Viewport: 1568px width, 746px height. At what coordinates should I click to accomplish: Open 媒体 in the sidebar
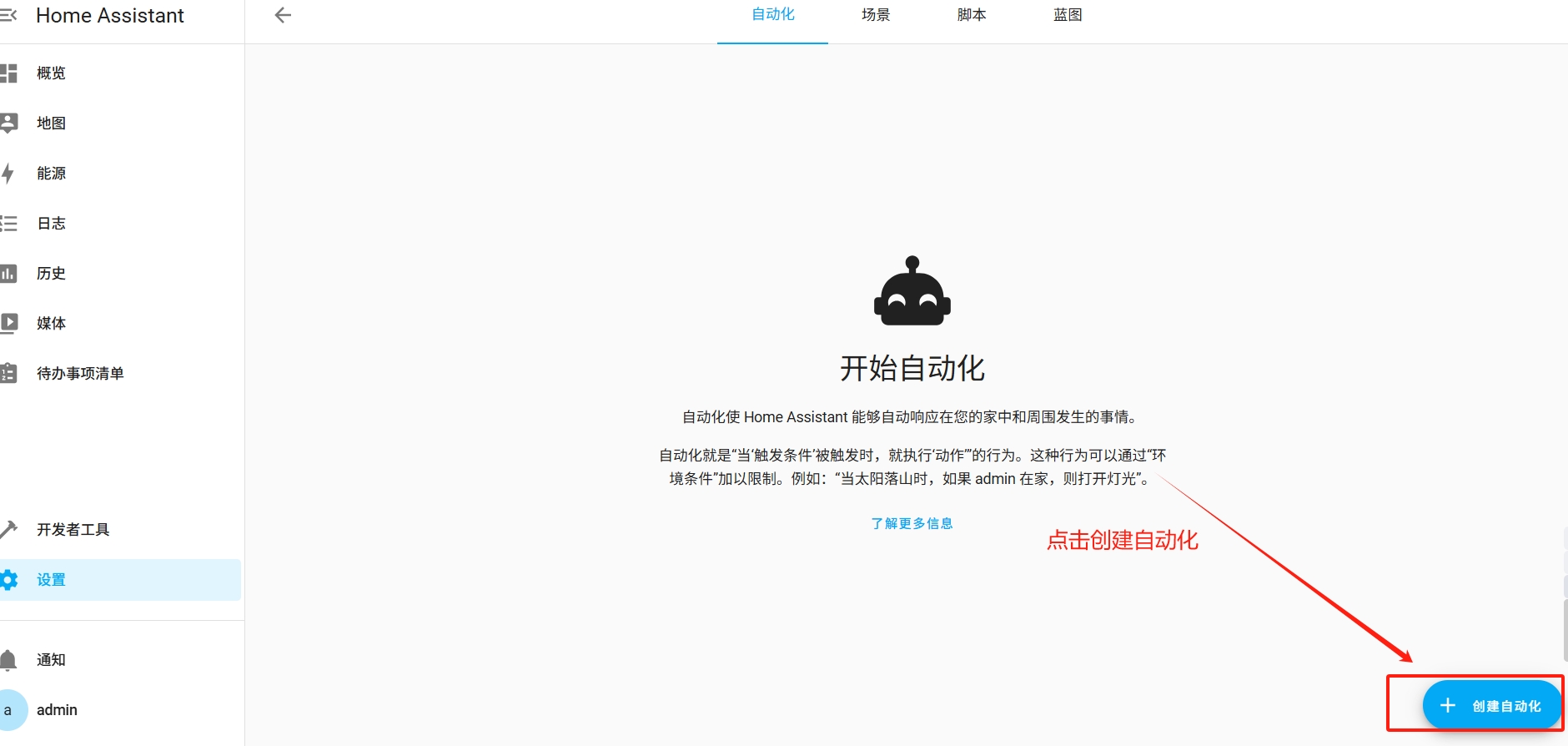[x=120, y=324]
